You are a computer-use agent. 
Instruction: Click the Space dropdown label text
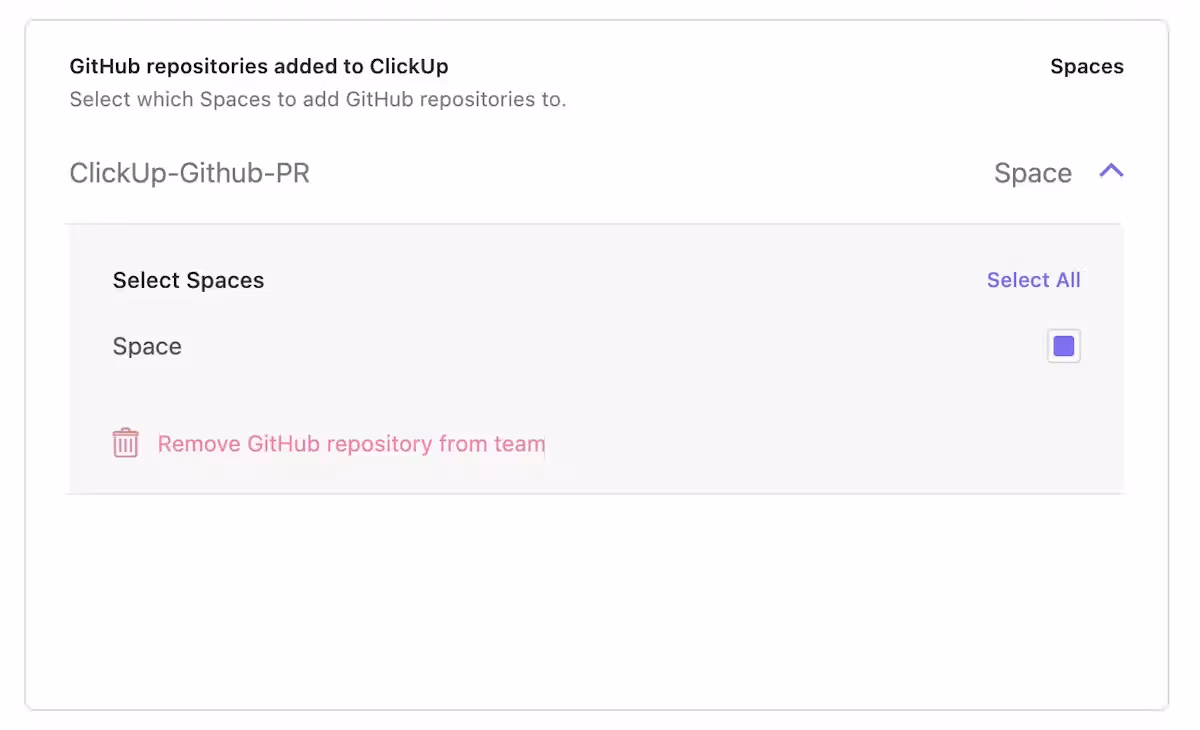[1032, 172]
